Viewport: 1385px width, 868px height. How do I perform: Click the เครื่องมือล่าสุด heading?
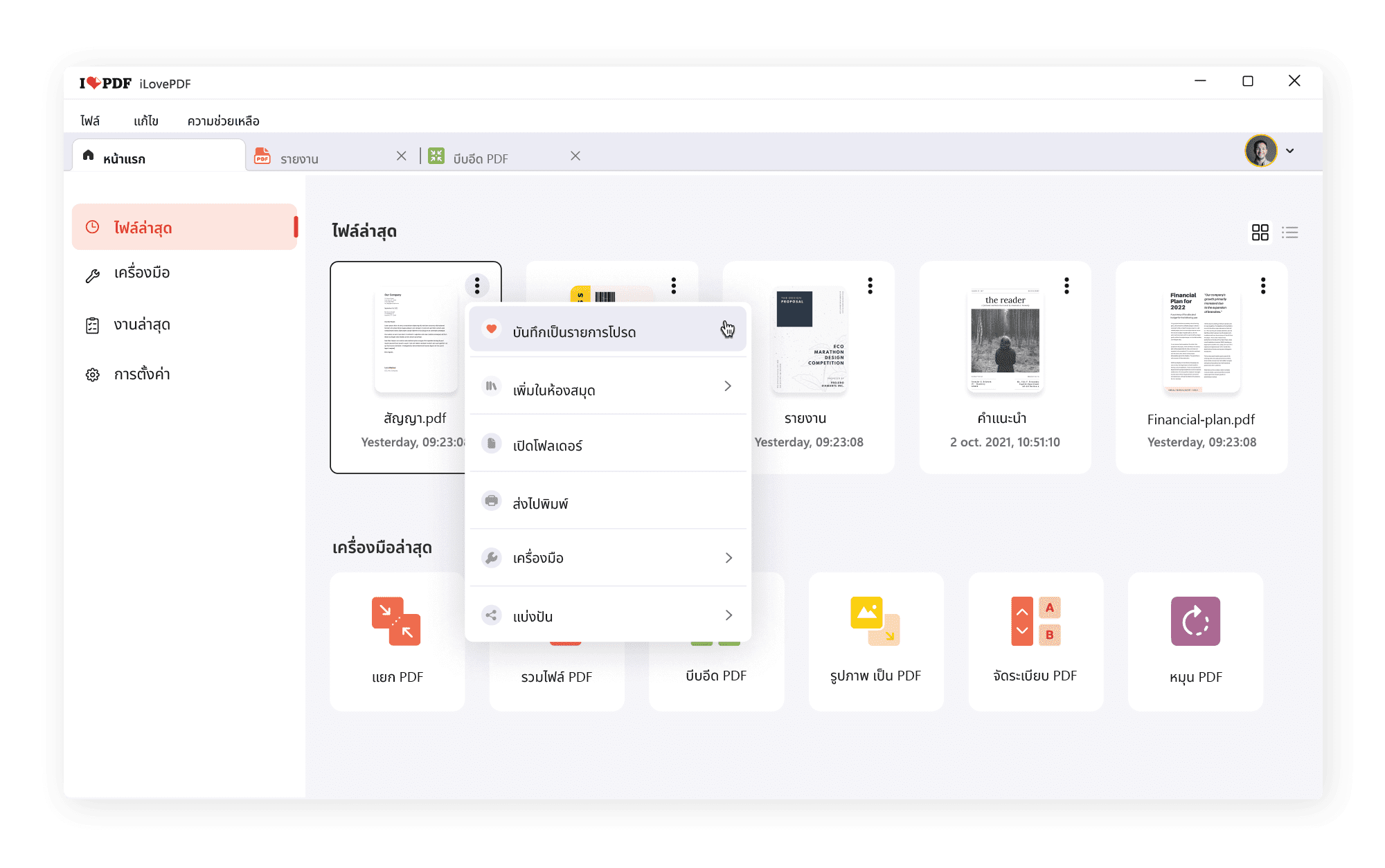(x=382, y=548)
